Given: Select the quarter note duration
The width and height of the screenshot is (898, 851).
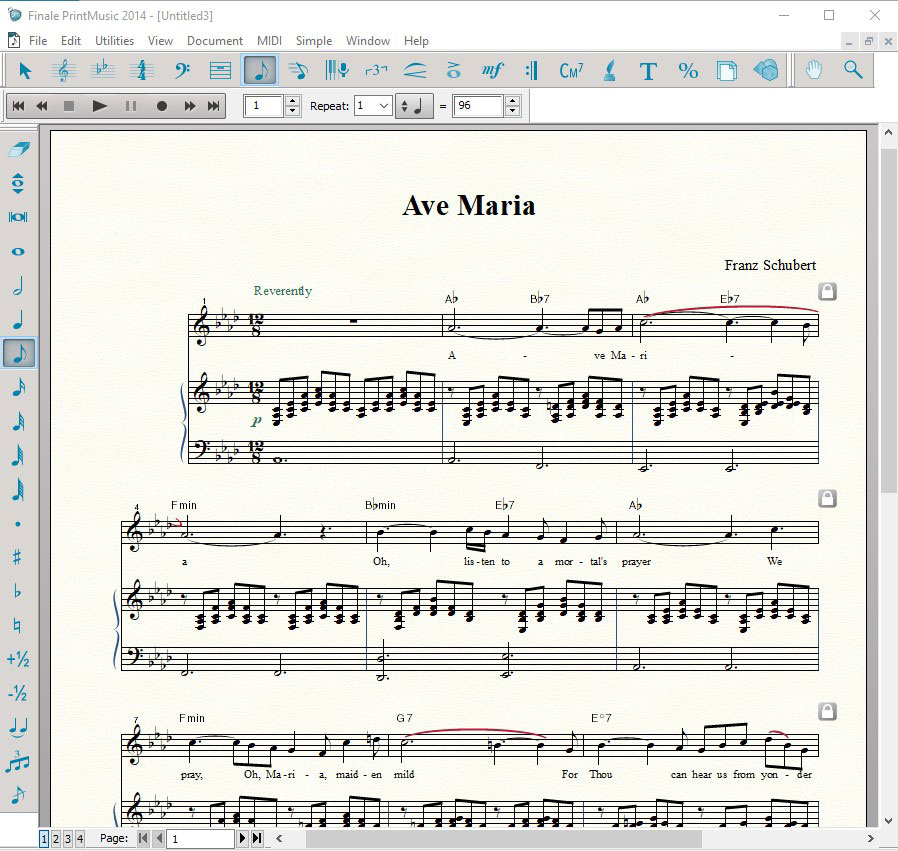Looking at the screenshot, I should click(19, 319).
